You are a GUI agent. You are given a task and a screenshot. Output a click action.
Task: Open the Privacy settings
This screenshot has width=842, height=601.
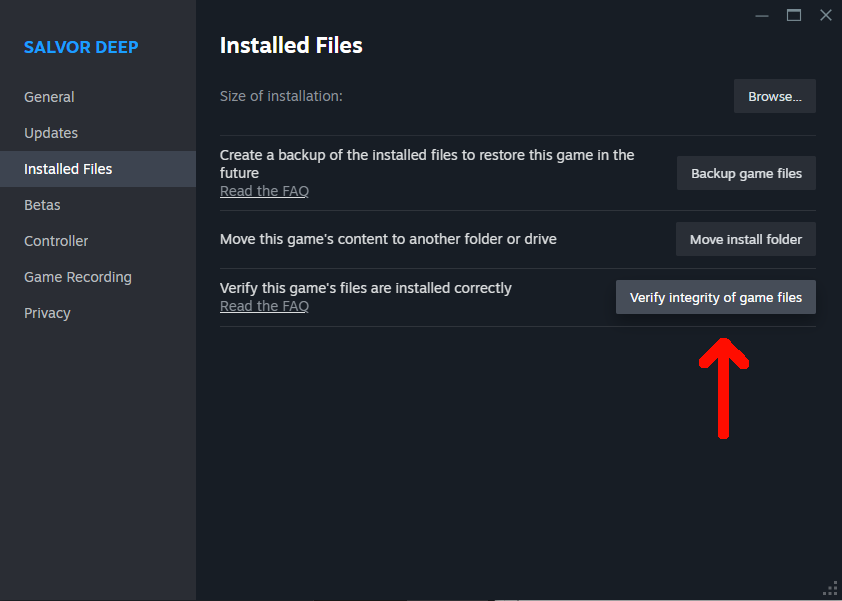point(47,313)
